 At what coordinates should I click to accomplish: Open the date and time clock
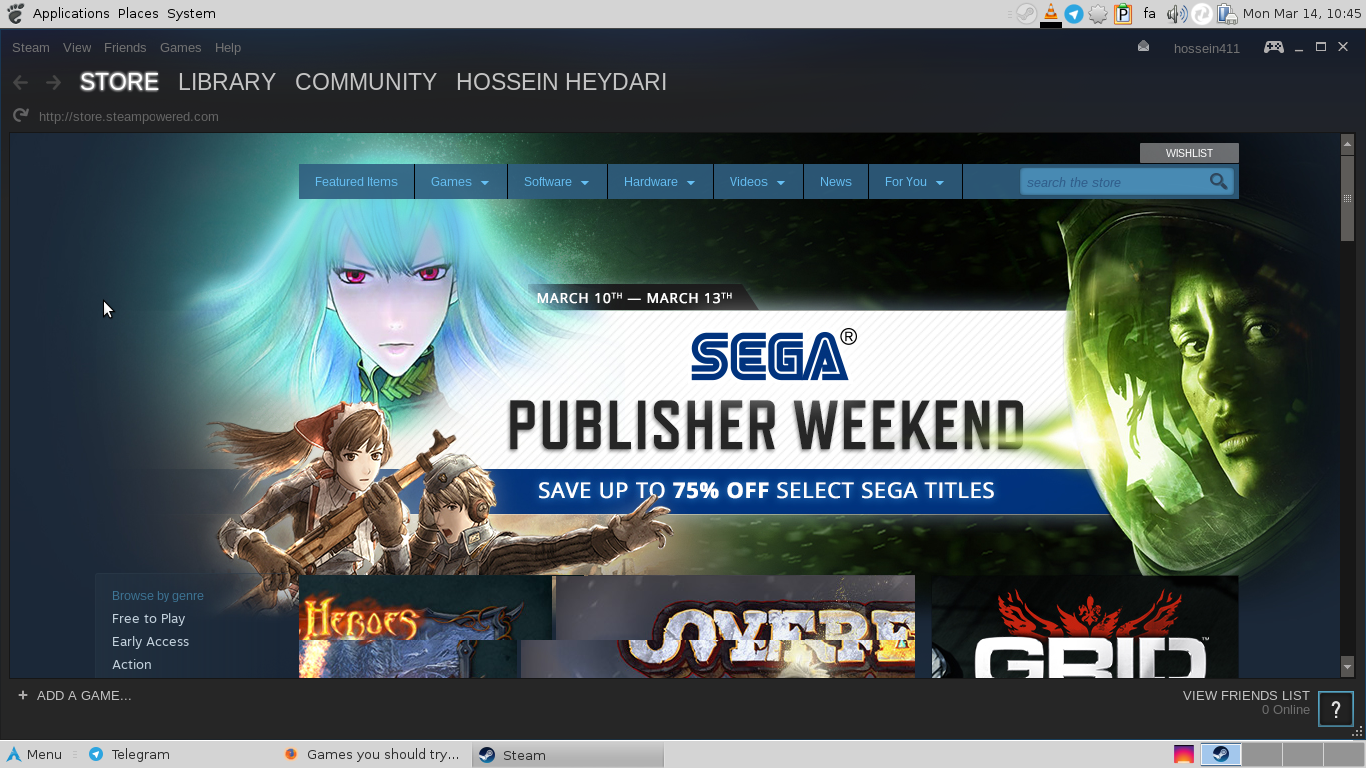point(1302,13)
